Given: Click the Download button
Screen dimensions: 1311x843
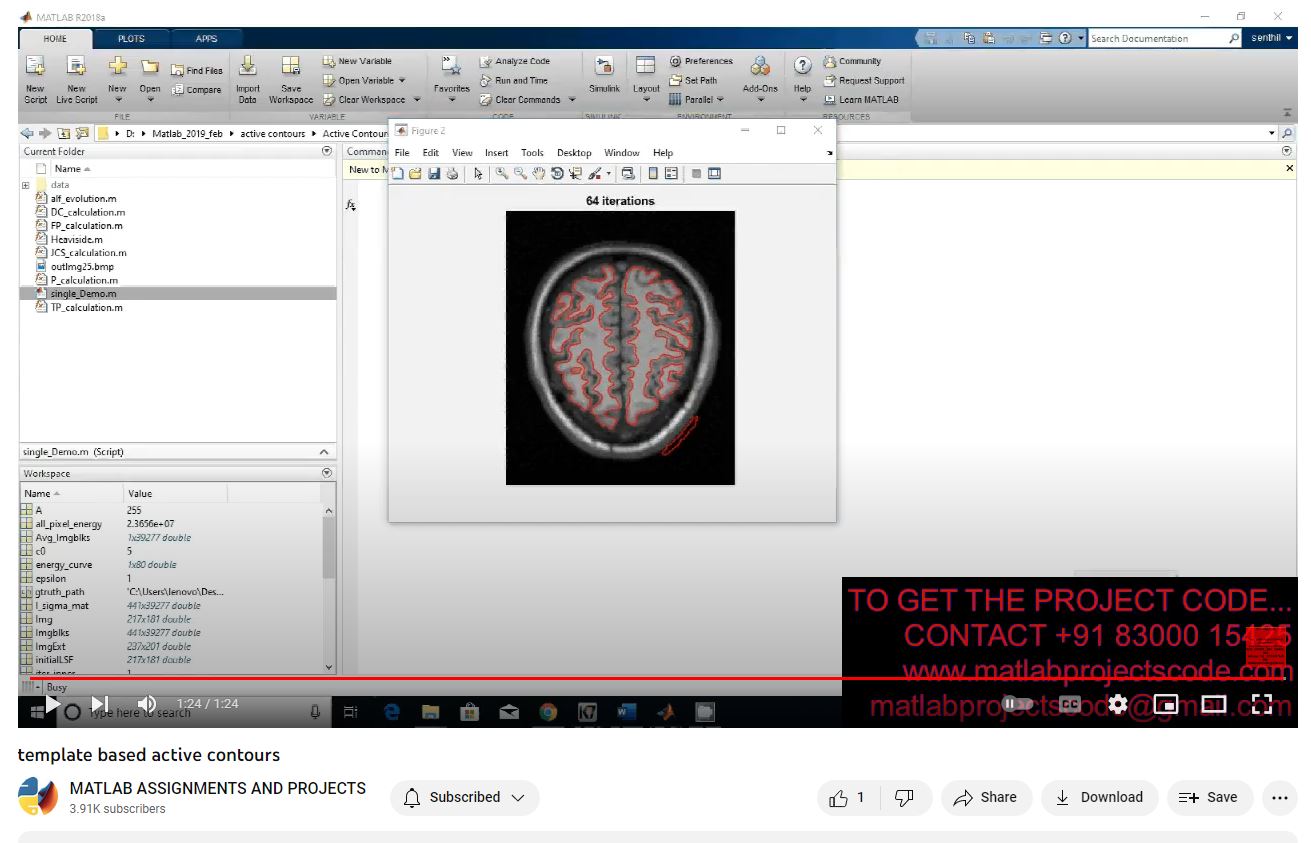Looking at the screenshot, I should (x=1099, y=798).
